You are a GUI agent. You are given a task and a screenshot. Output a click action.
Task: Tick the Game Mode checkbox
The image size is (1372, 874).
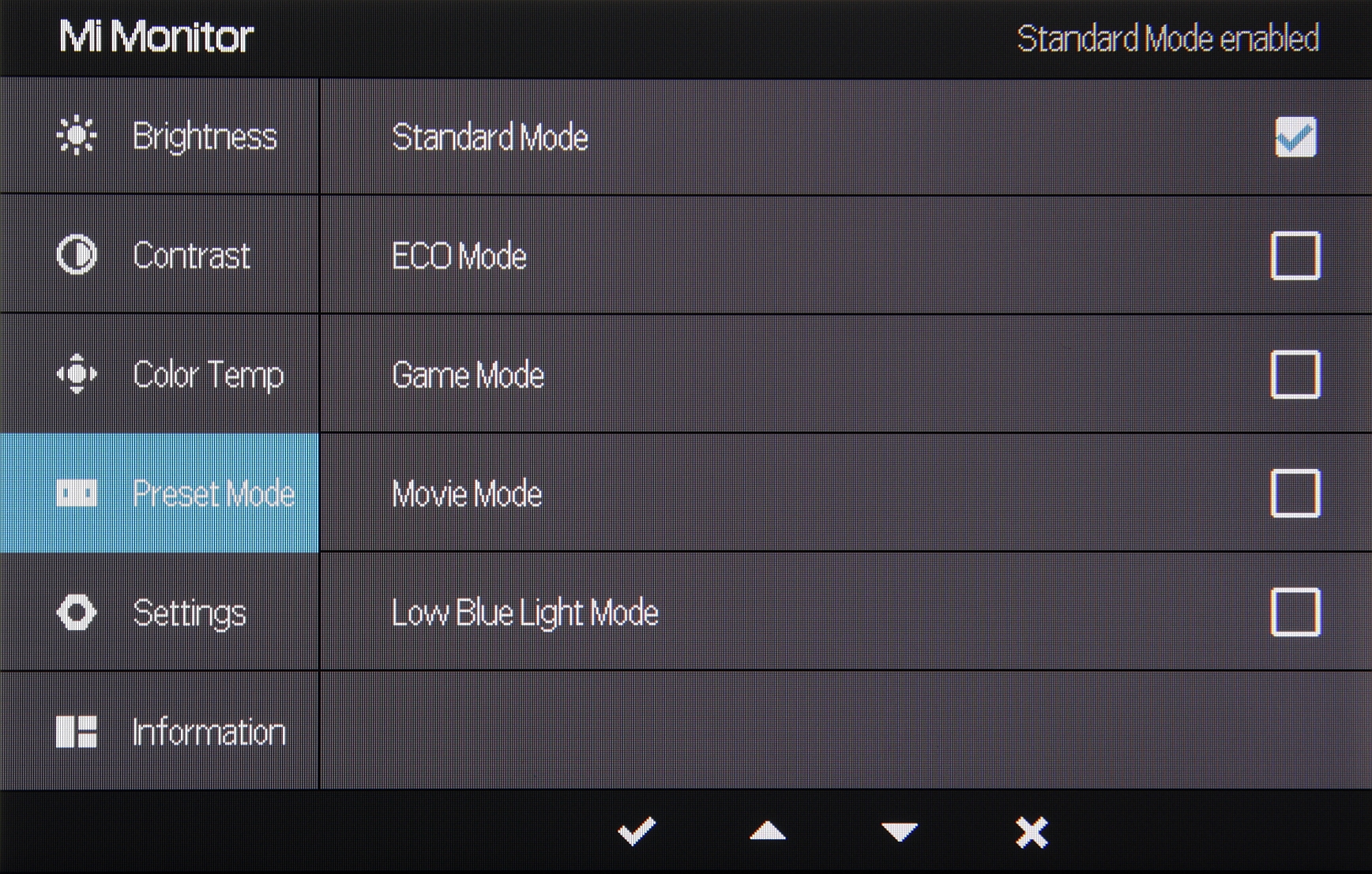point(1295,375)
